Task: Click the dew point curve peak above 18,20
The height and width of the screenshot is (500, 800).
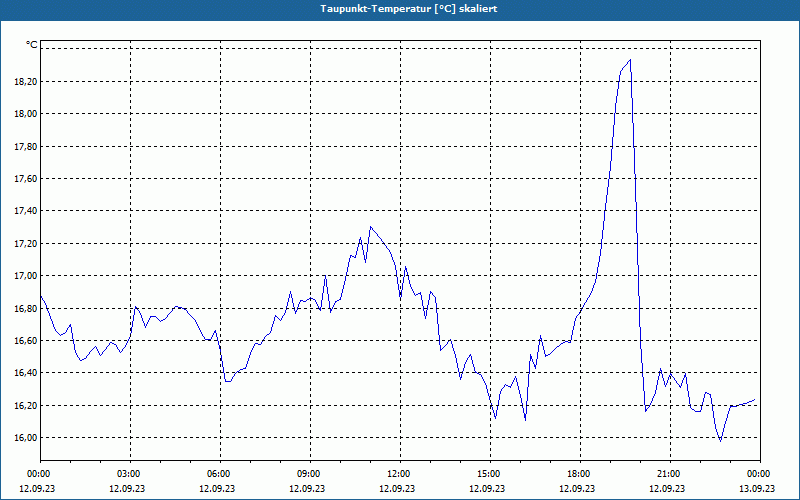Action: 631,60
